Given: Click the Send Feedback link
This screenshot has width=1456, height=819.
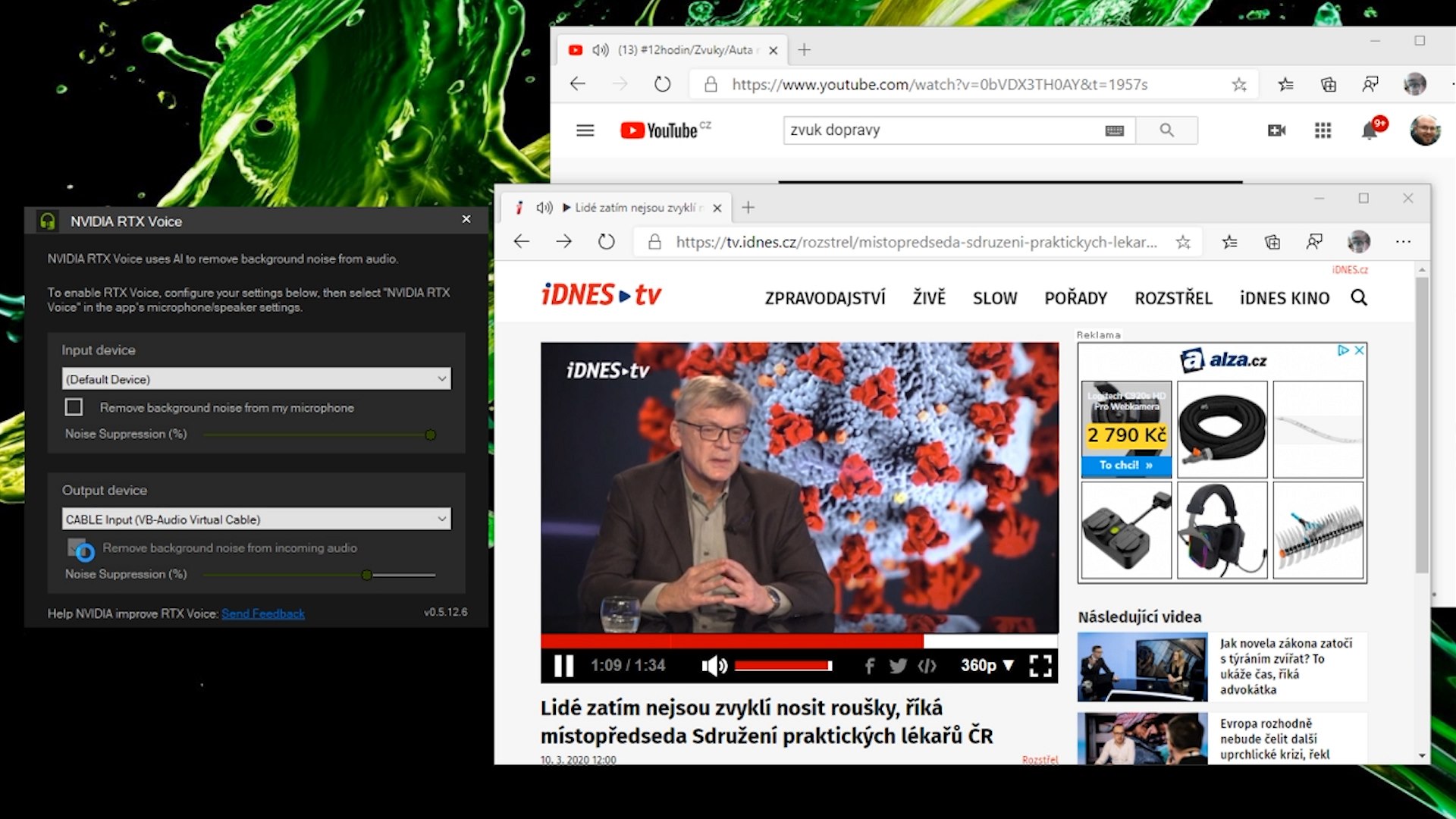Looking at the screenshot, I should point(262,613).
